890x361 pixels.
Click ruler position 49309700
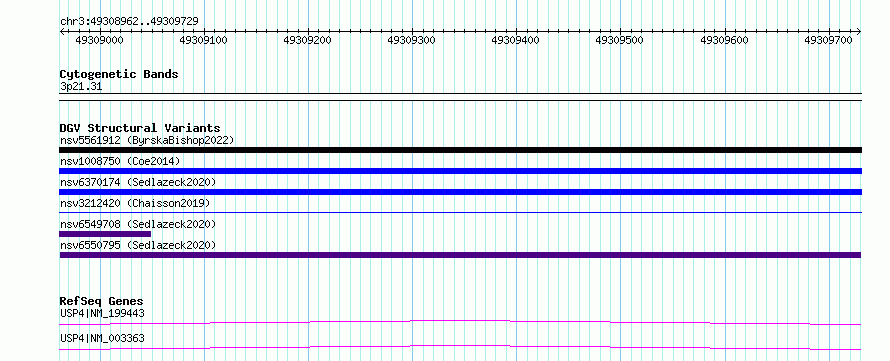(x=829, y=40)
